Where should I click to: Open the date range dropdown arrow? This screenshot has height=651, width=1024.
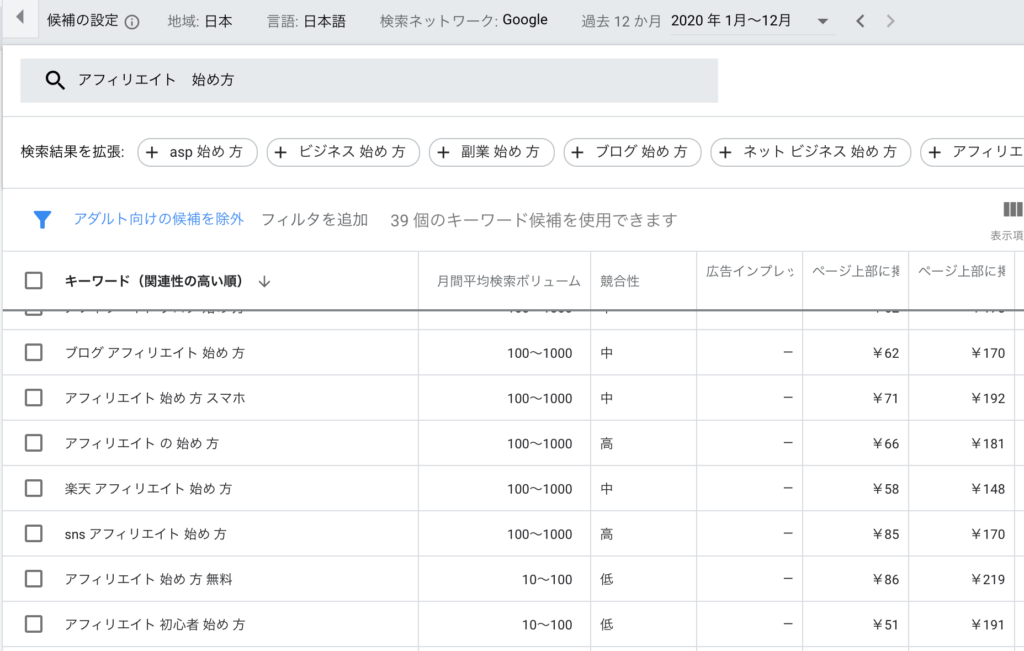coord(823,22)
